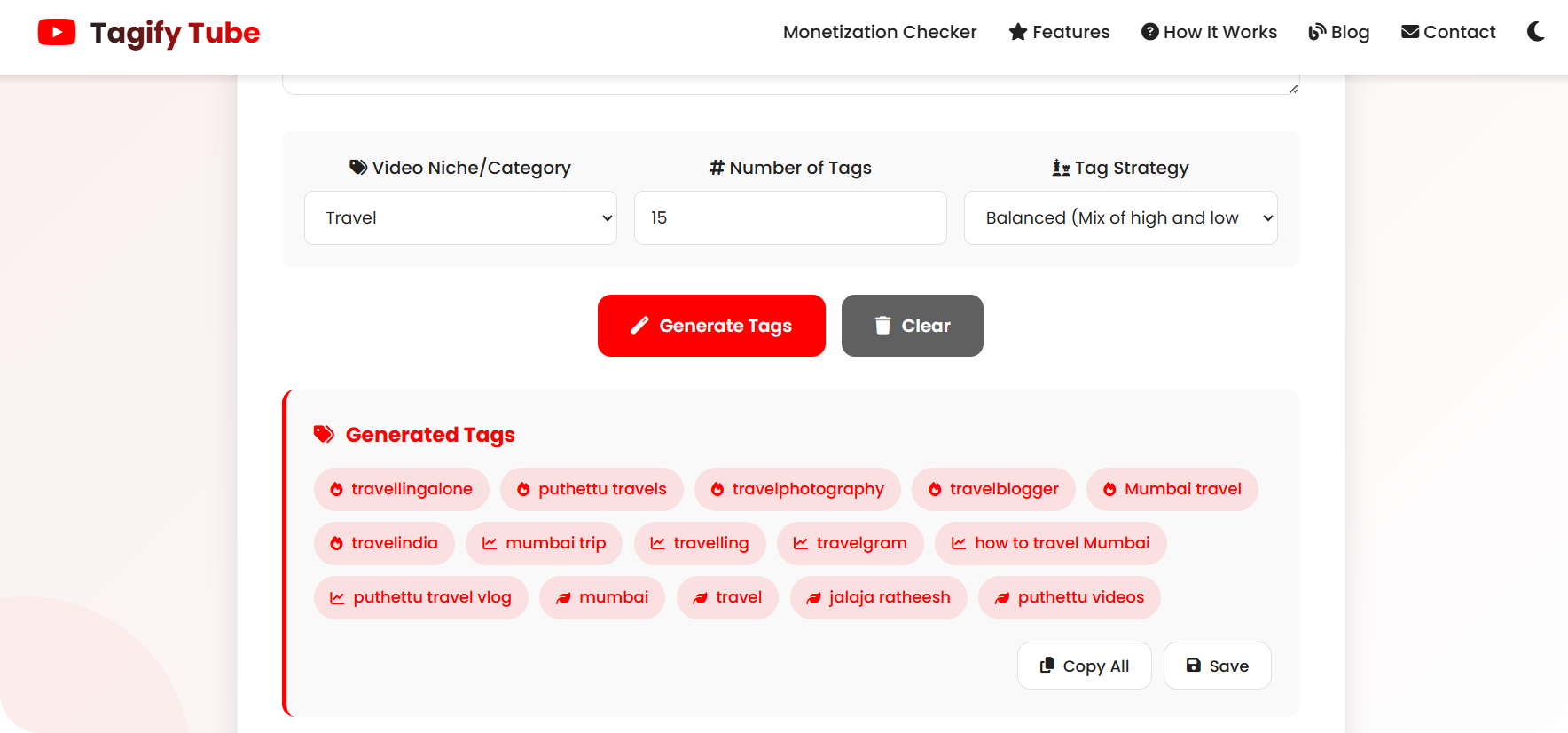Click the Number of Tags input field

click(x=790, y=218)
